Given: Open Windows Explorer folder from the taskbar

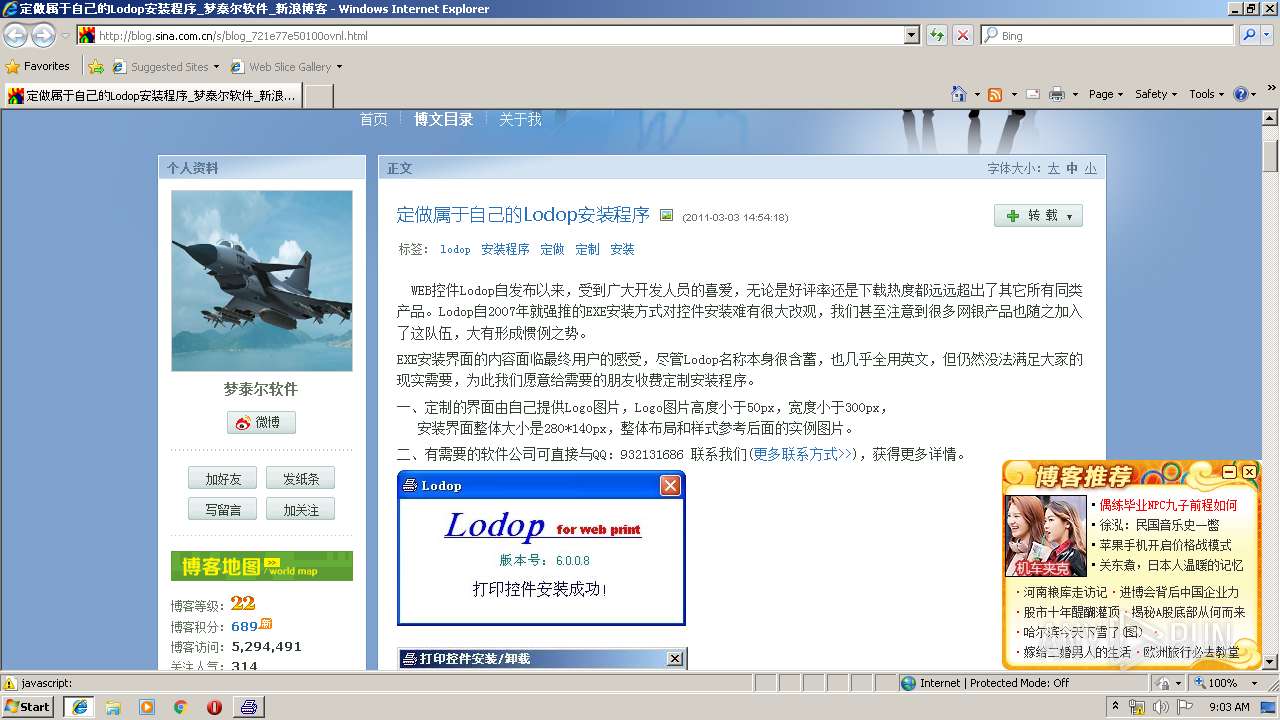Looking at the screenshot, I should [113, 707].
